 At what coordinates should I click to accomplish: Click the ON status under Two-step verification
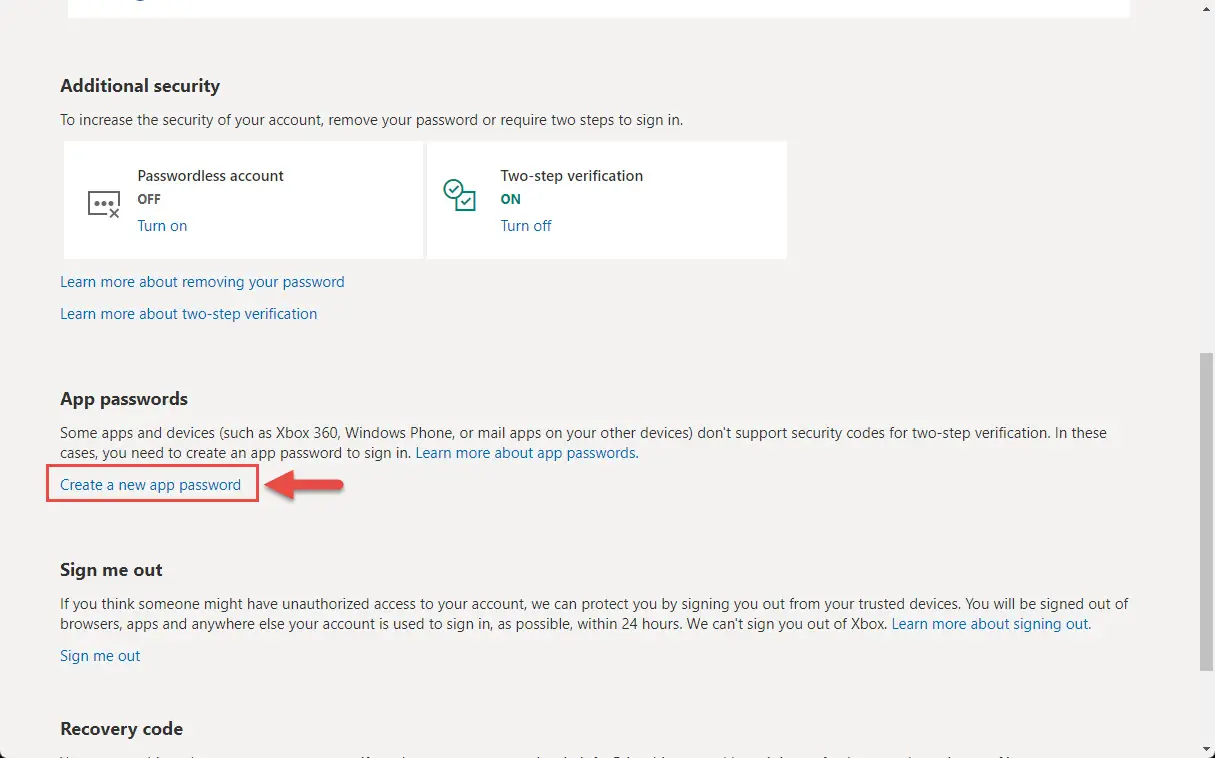tap(511, 199)
